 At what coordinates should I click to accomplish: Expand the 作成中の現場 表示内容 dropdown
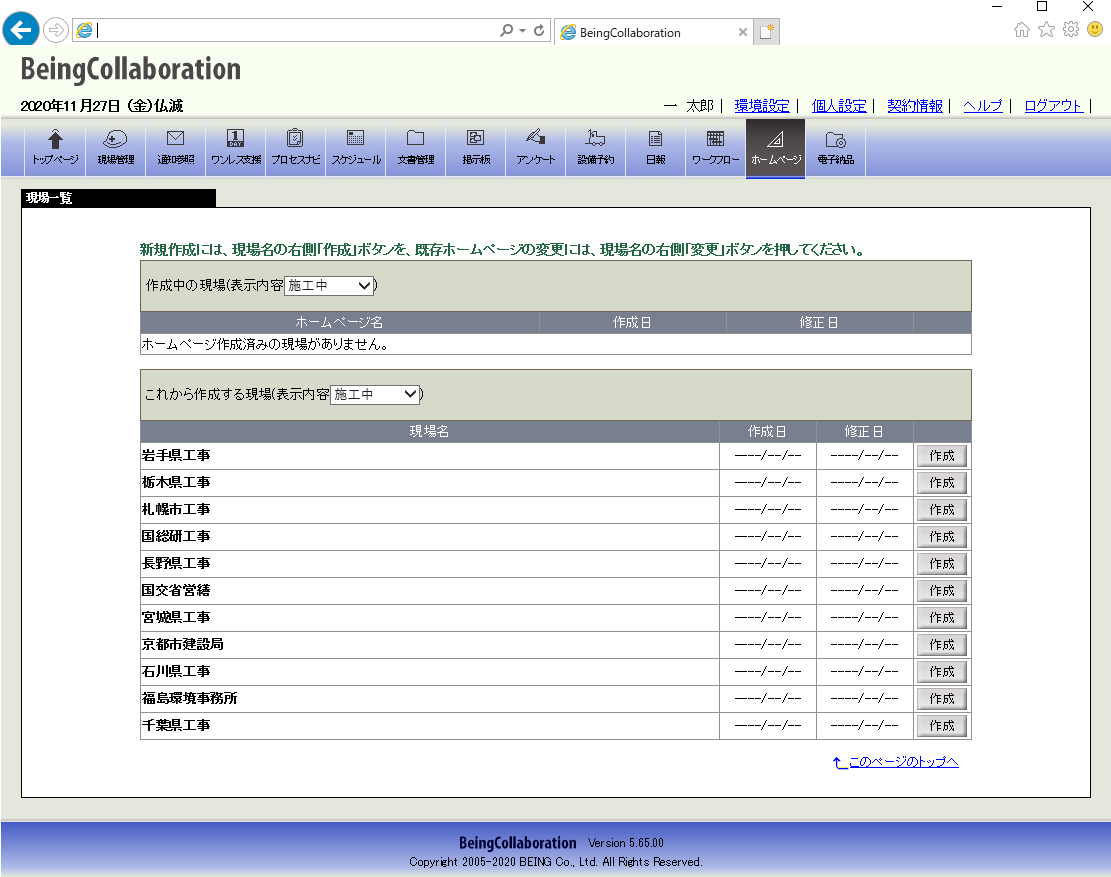[329, 285]
